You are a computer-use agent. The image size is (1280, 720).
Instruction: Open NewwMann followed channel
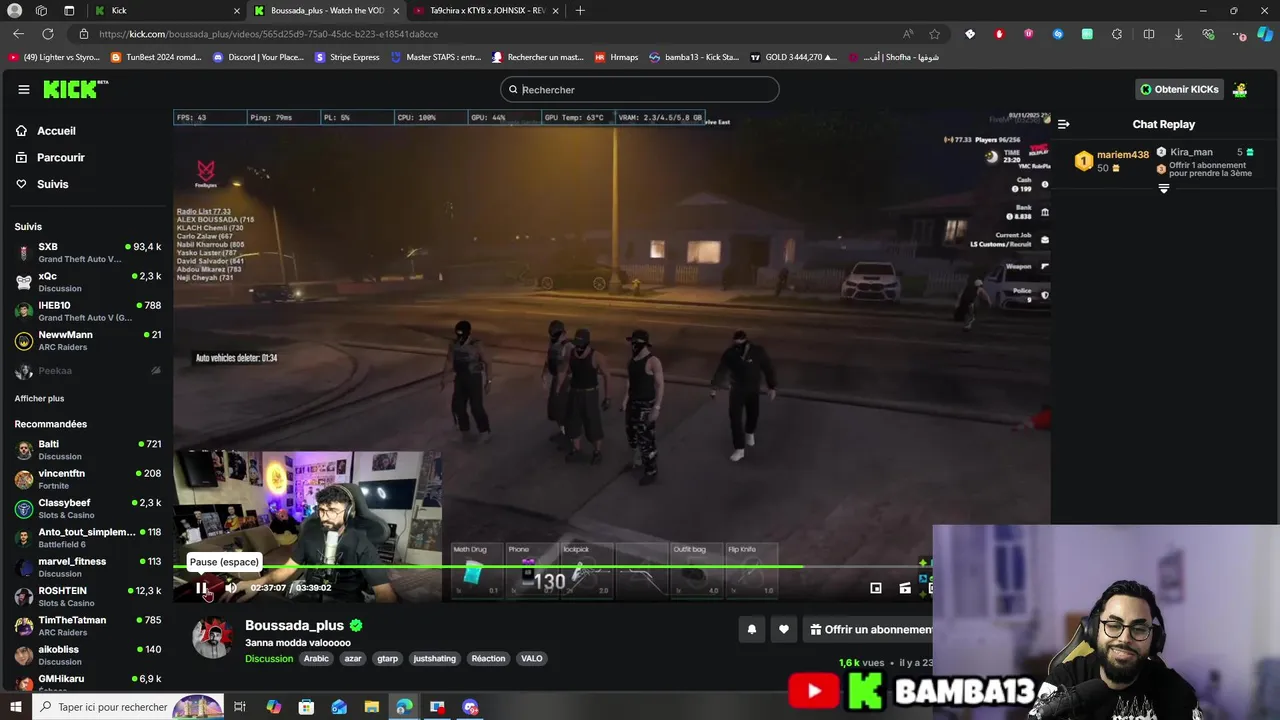click(88, 341)
